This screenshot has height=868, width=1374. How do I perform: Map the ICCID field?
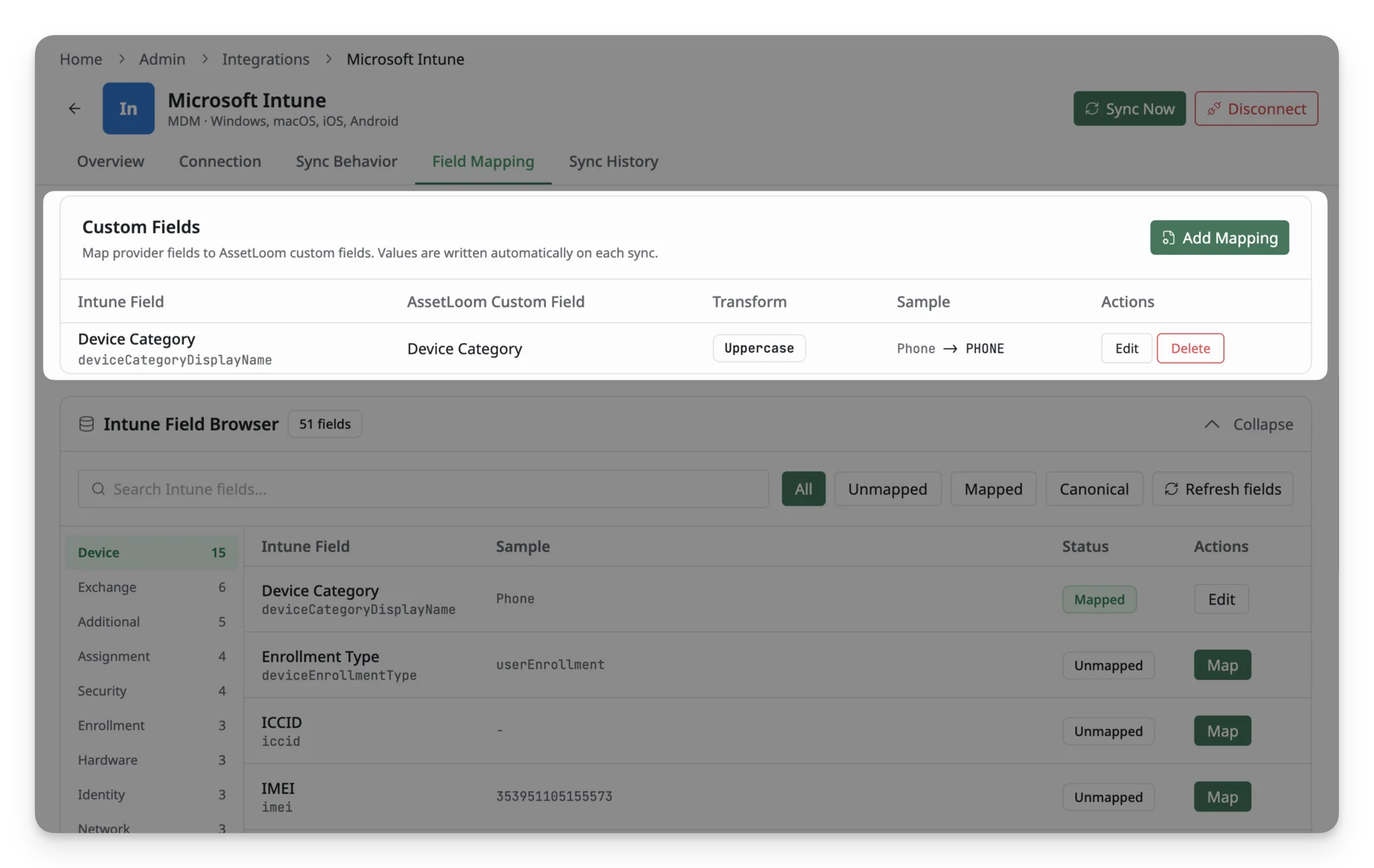[x=1222, y=731]
